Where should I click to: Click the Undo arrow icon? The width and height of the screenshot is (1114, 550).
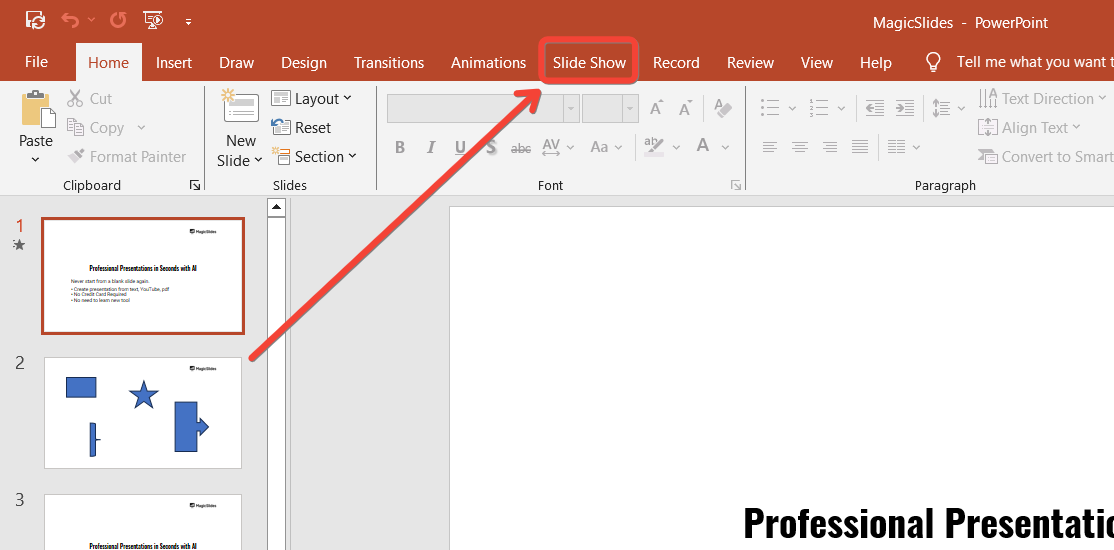click(70, 21)
